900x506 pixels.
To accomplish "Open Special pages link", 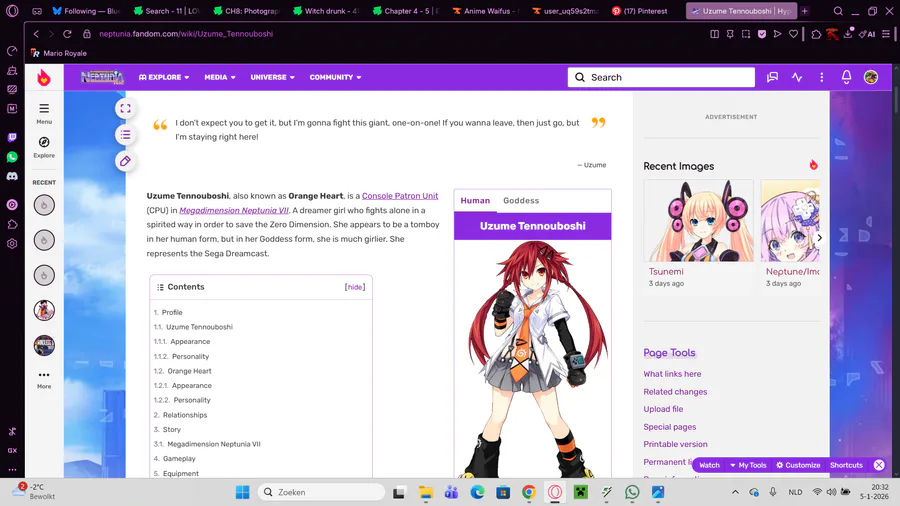I will point(669,427).
